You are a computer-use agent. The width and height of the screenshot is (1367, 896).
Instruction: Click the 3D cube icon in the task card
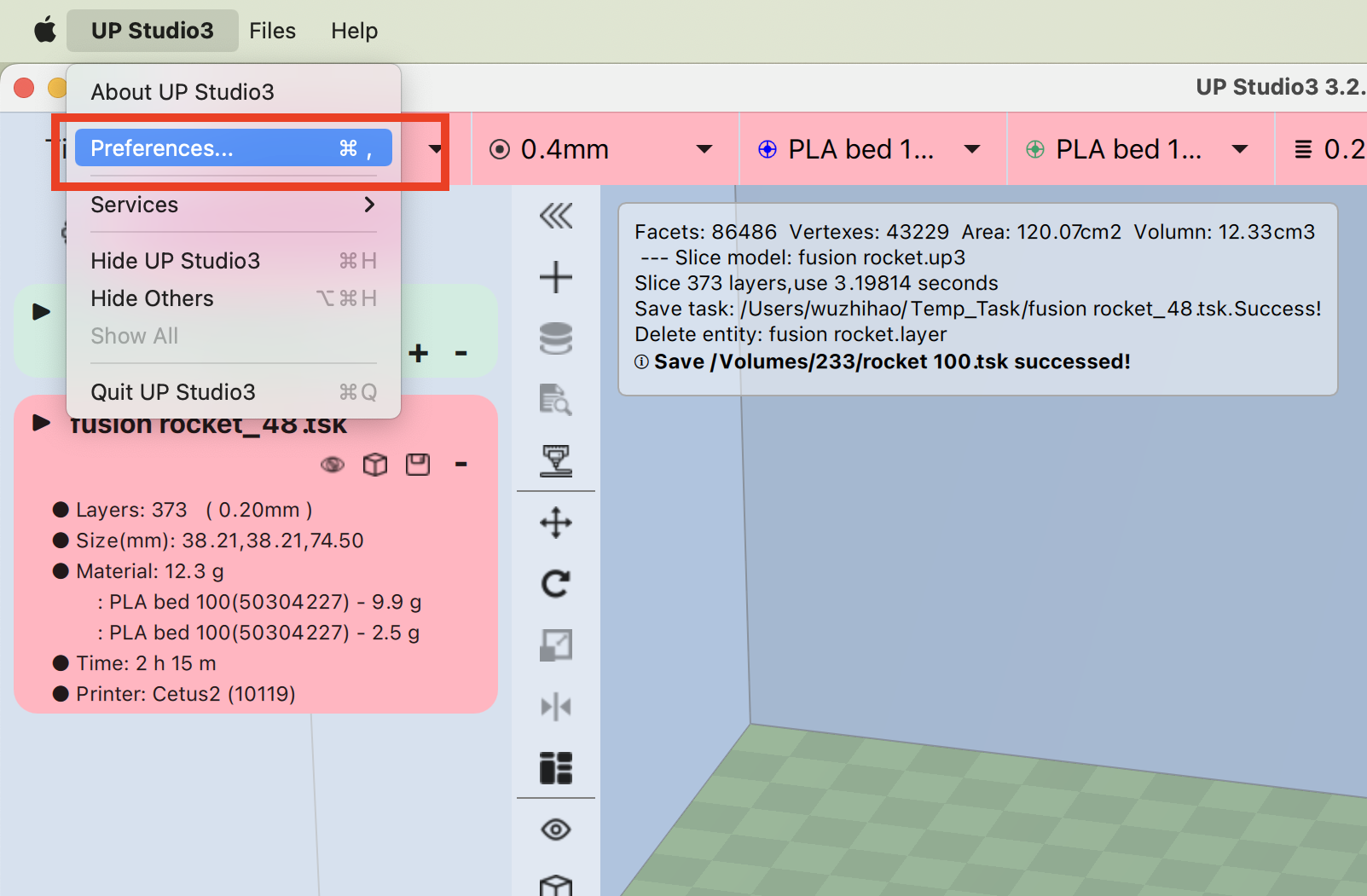click(x=375, y=465)
